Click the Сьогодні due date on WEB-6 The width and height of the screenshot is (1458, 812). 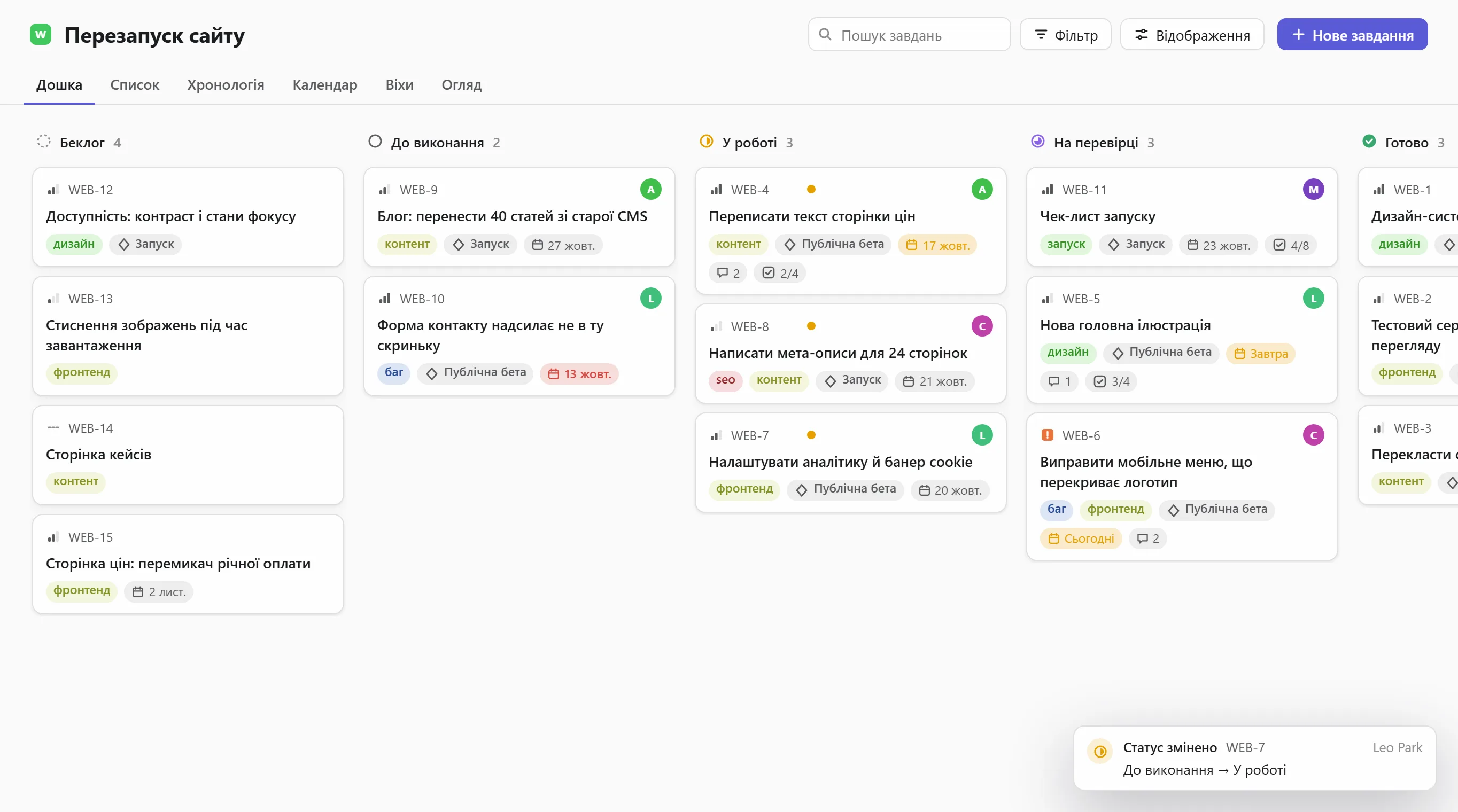[x=1081, y=538]
